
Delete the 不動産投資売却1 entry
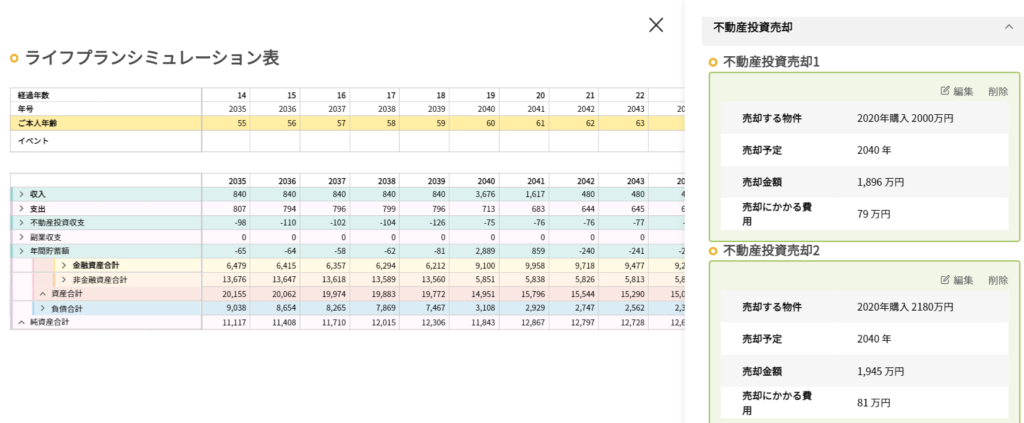pyautogui.click(x=997, y=91)
